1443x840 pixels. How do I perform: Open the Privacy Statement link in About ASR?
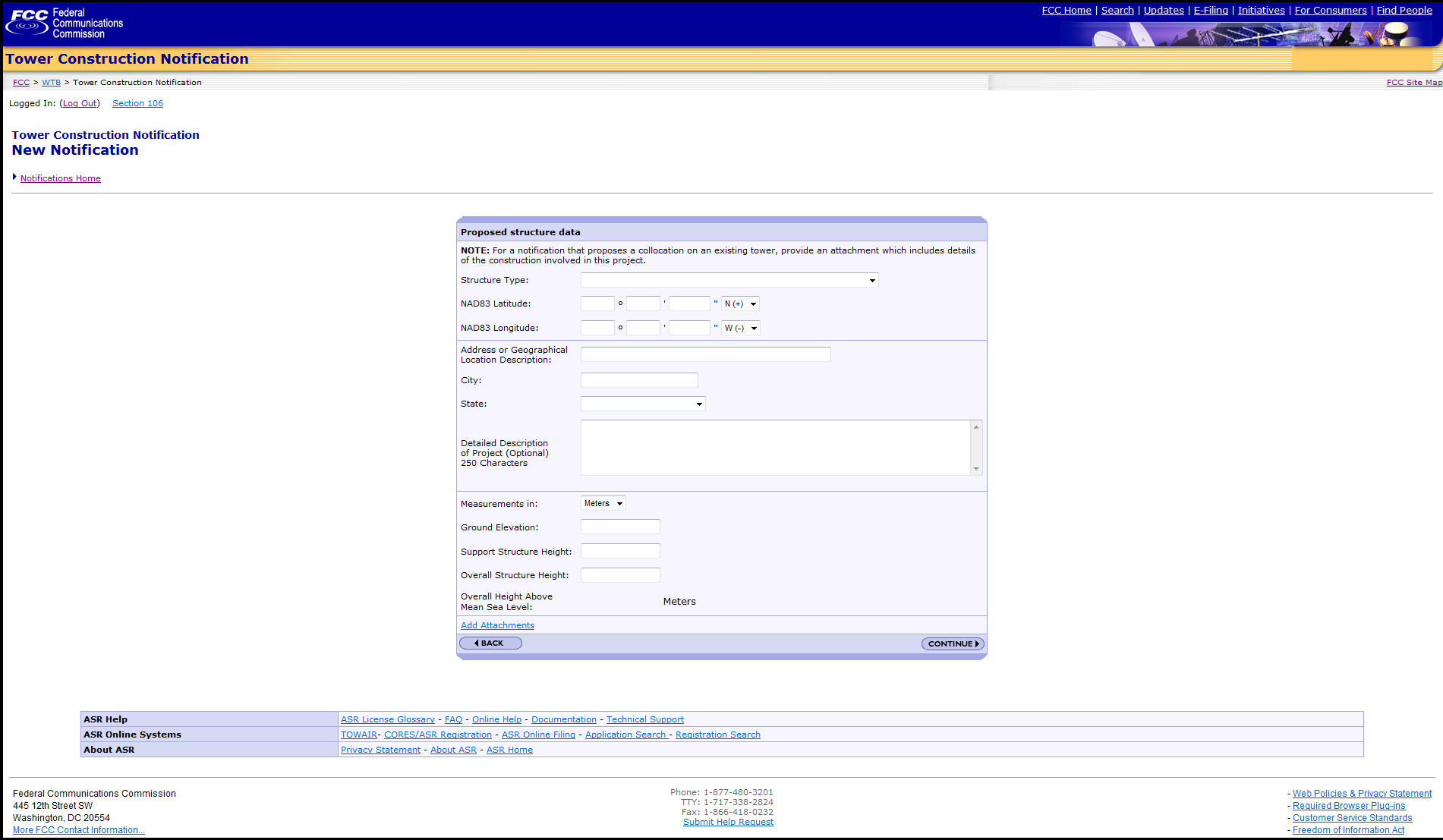[380, 750]
